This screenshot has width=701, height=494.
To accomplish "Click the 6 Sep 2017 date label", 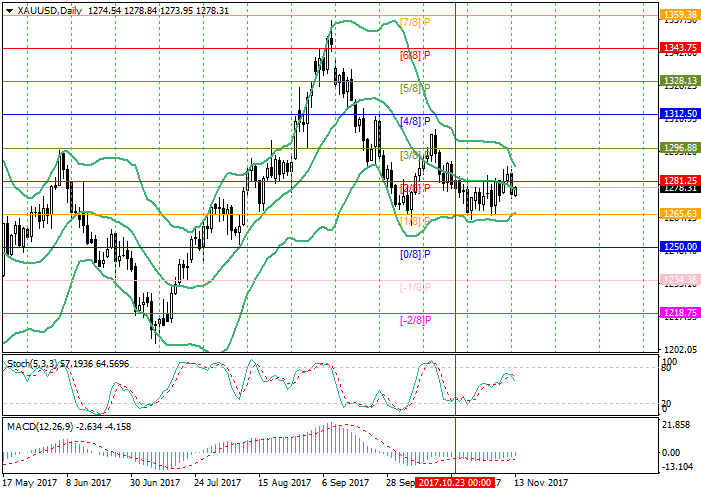I will tap(346, 483).
